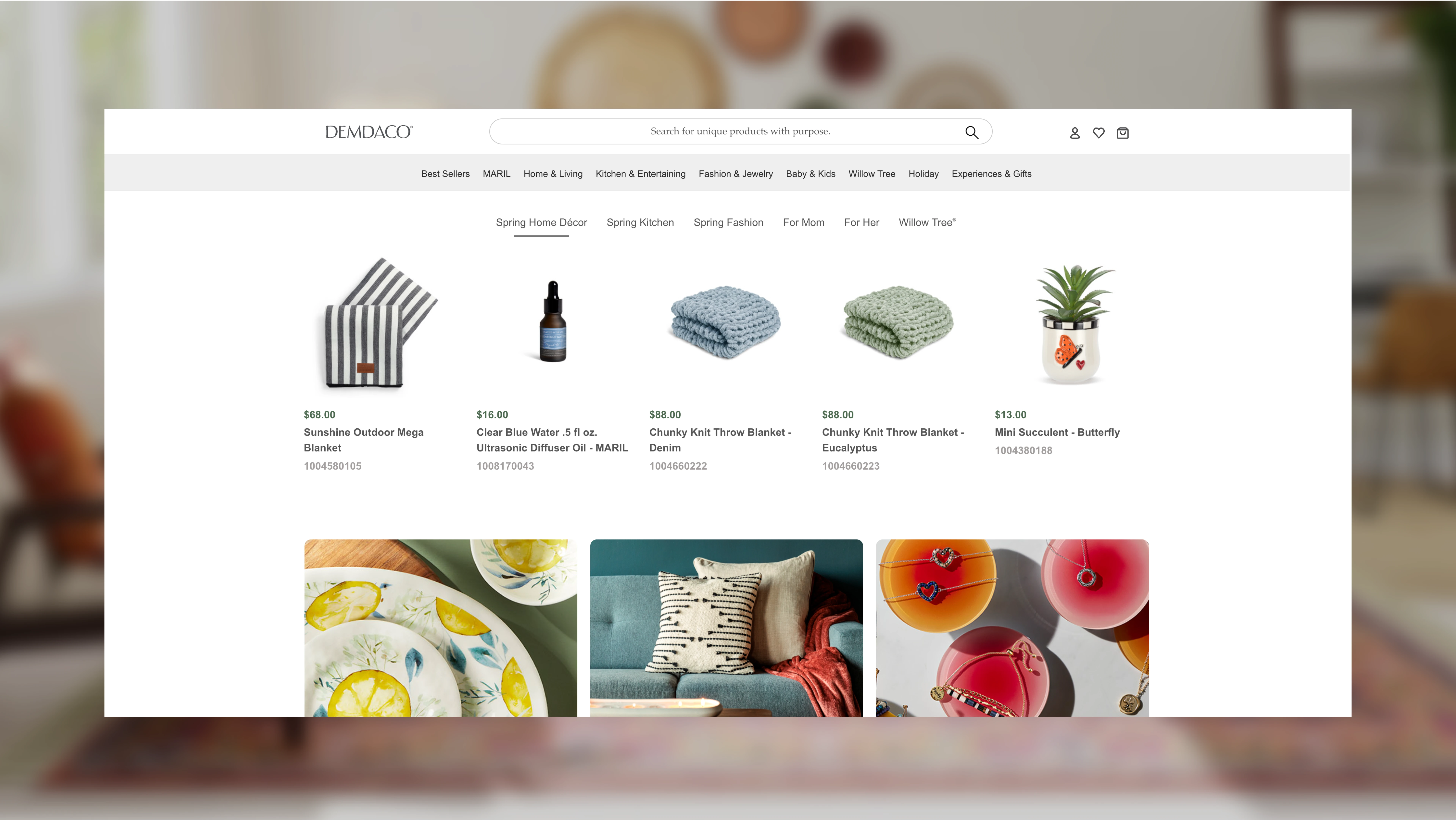Open the wishlist heart icon
1456x820 pixels.
(x=1099, y=133)
